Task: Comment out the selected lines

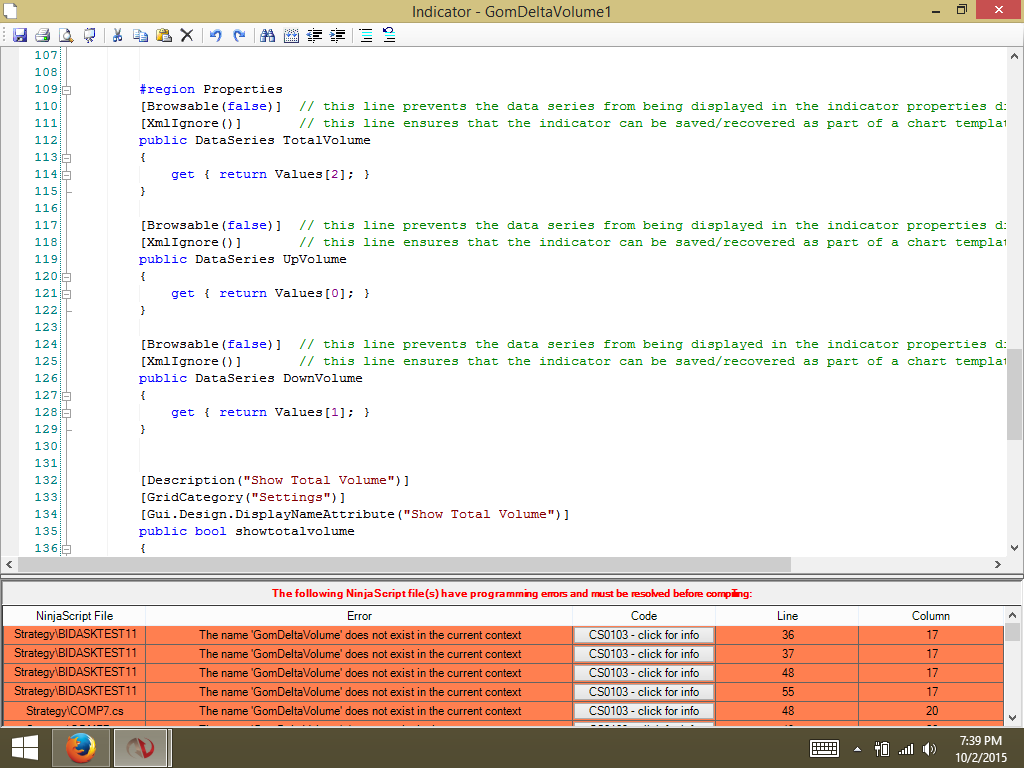Action: tap(366, 35)
